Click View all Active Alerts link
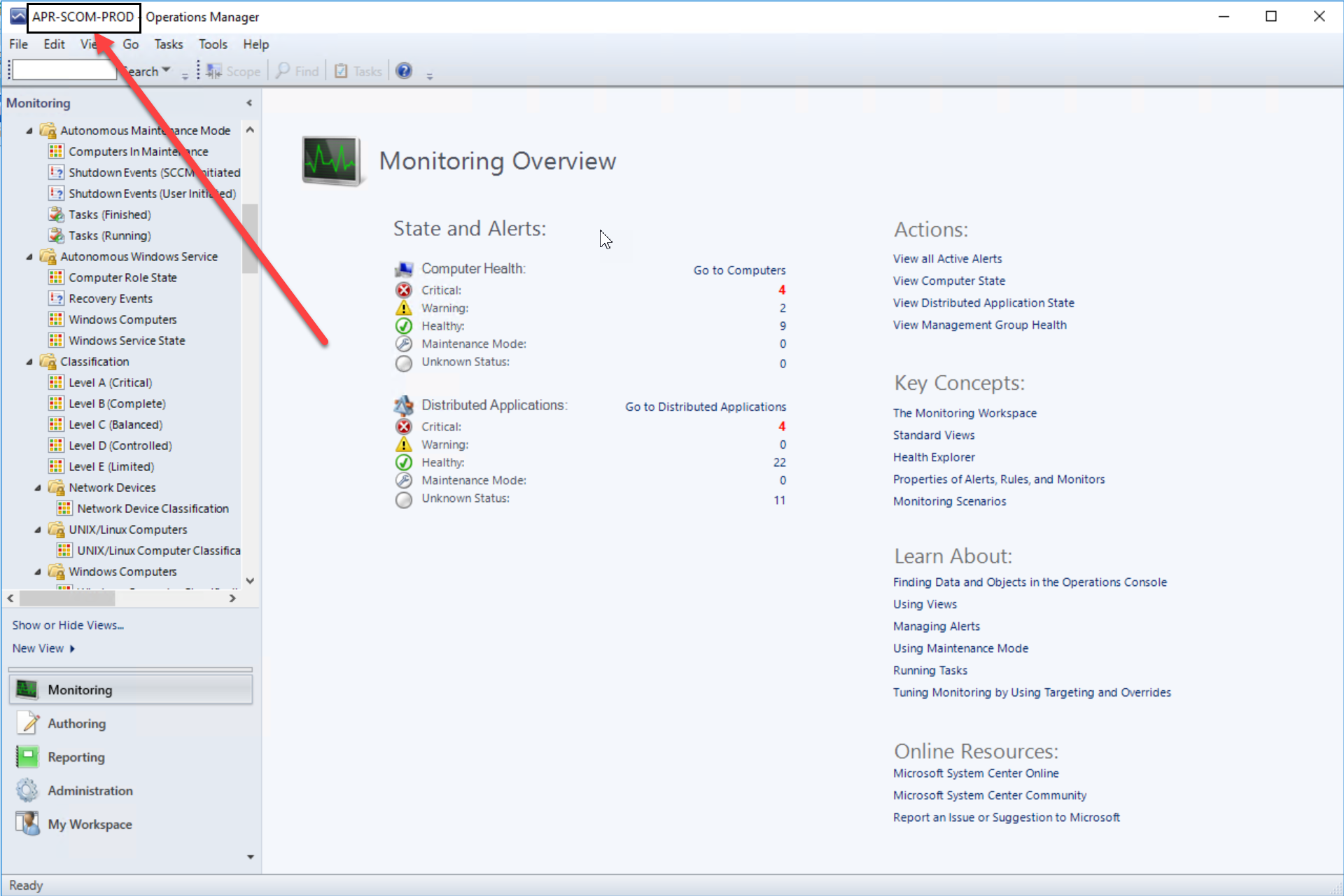The height and width of the screenshot is (896, 1344). tap(947, 259)
